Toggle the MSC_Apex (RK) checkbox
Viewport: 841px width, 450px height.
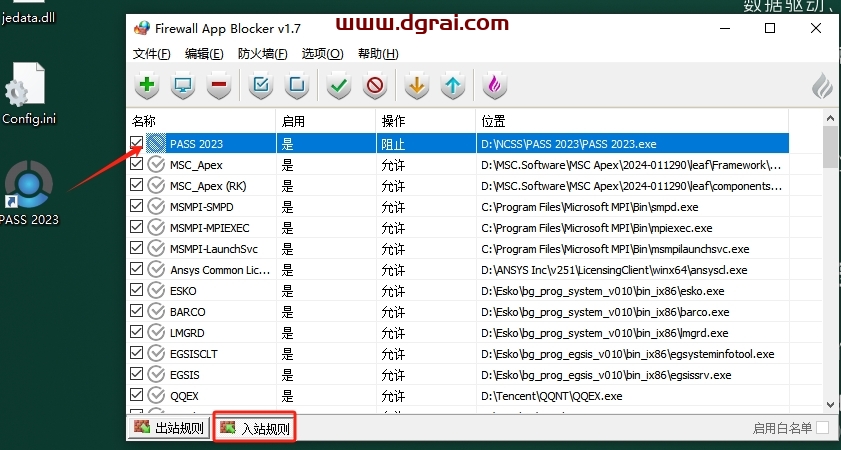coord(137,185)
